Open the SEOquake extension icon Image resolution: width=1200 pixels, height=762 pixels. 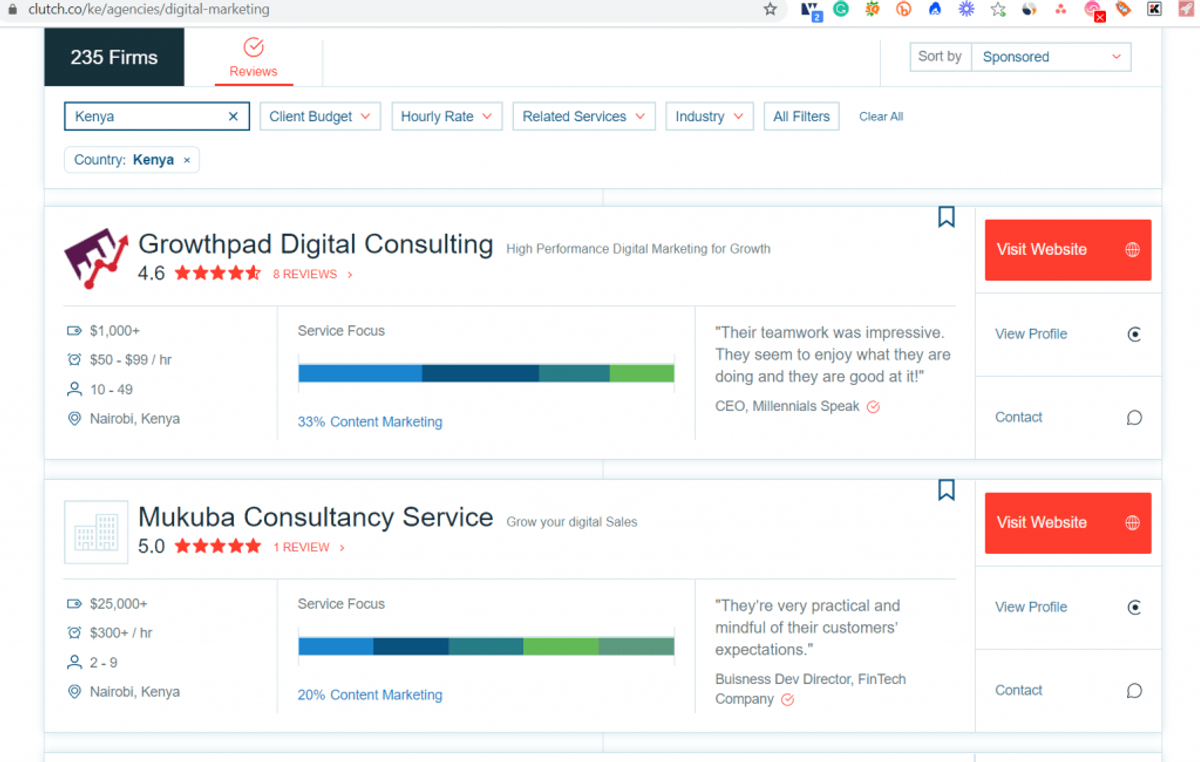click(x=872, y=9)
